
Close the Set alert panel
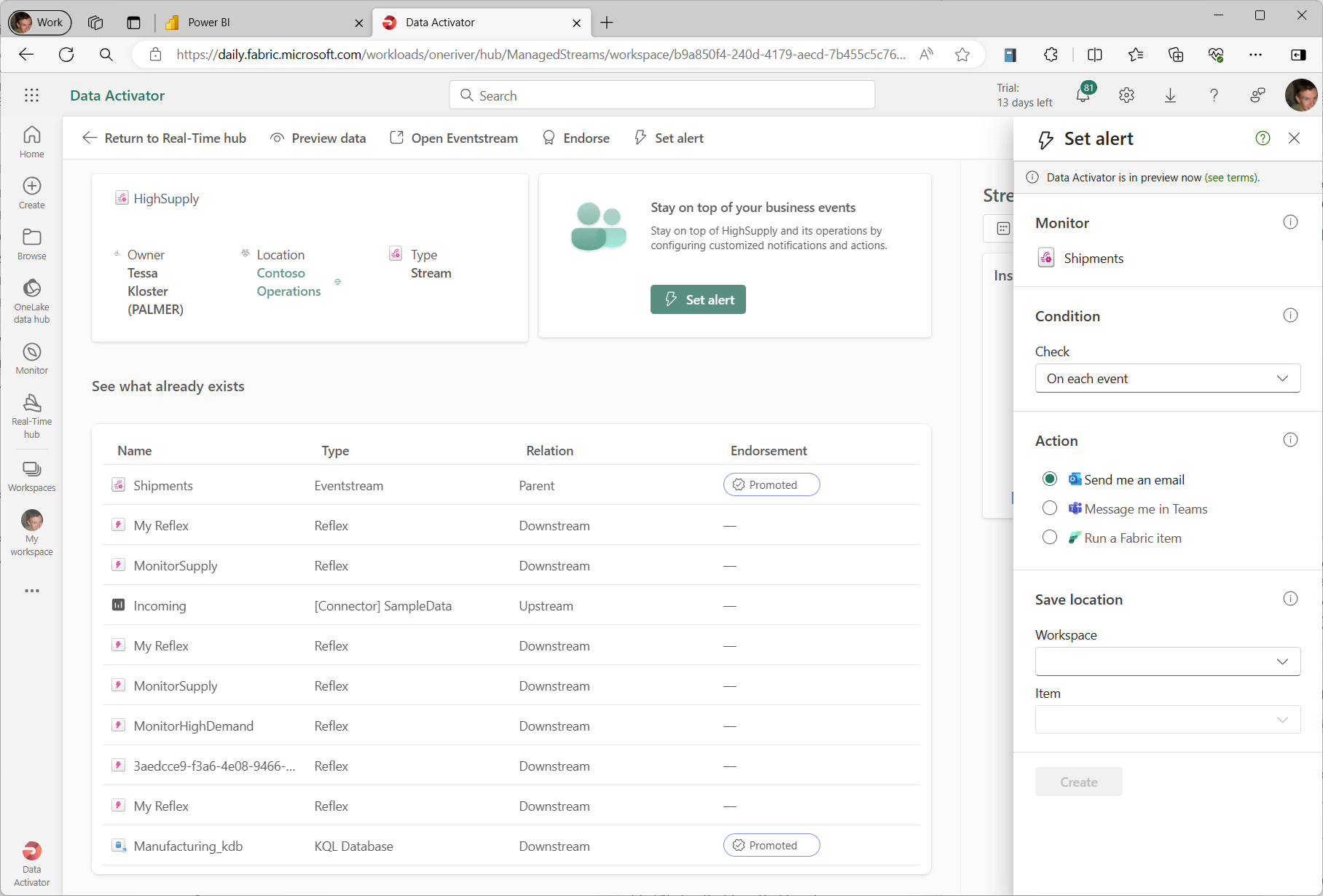coord(1294,138)
